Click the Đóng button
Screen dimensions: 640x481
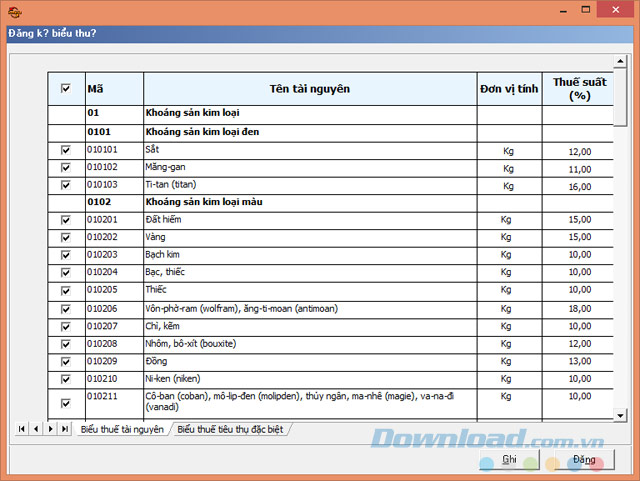click(585, 459)
